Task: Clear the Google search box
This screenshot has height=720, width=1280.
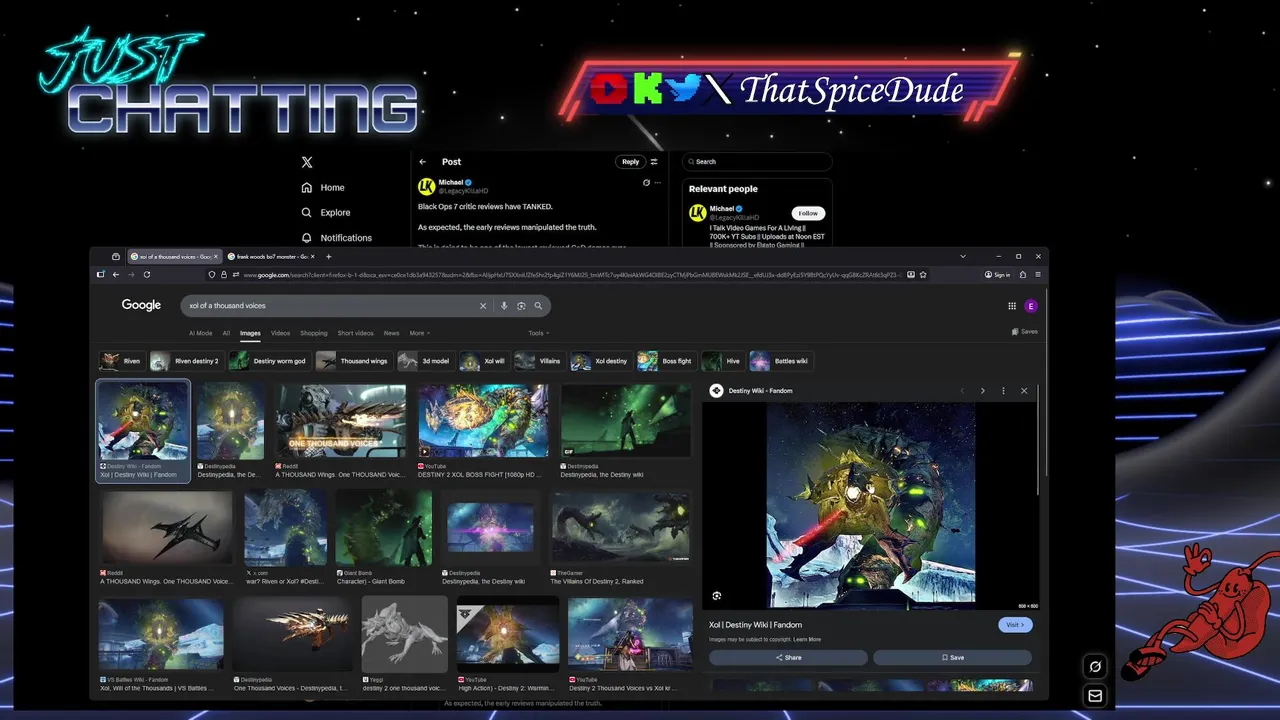Action: (x=483, y=306)
